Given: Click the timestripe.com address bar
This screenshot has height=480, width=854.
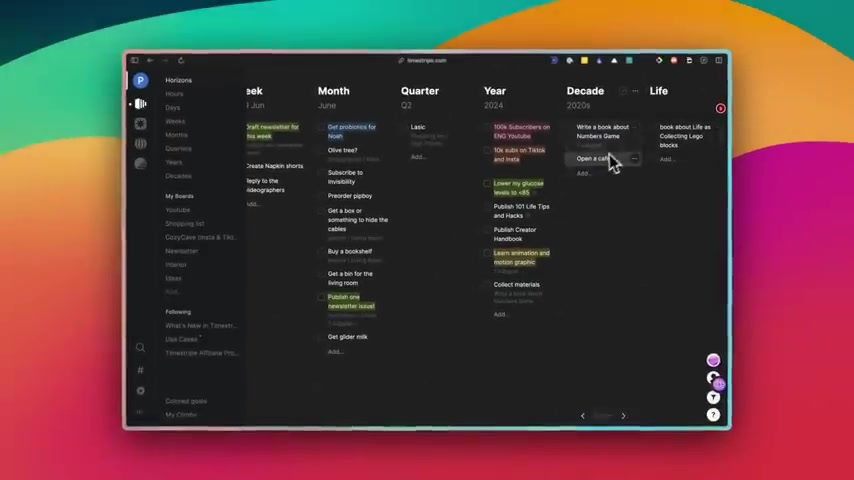Looking at the screenshot, I should pyautogui.click(x=427, y=60).
